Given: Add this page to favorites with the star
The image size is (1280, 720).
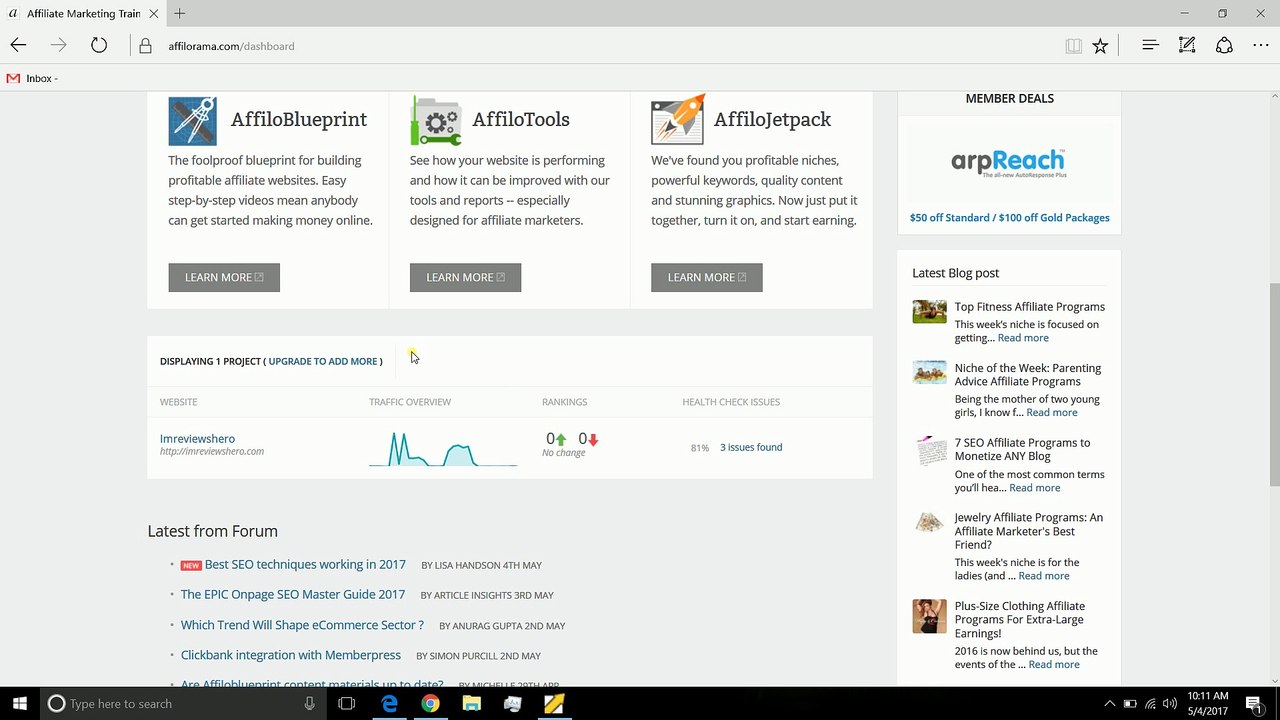Looking at the screenshot, I should pos(1100,46).
